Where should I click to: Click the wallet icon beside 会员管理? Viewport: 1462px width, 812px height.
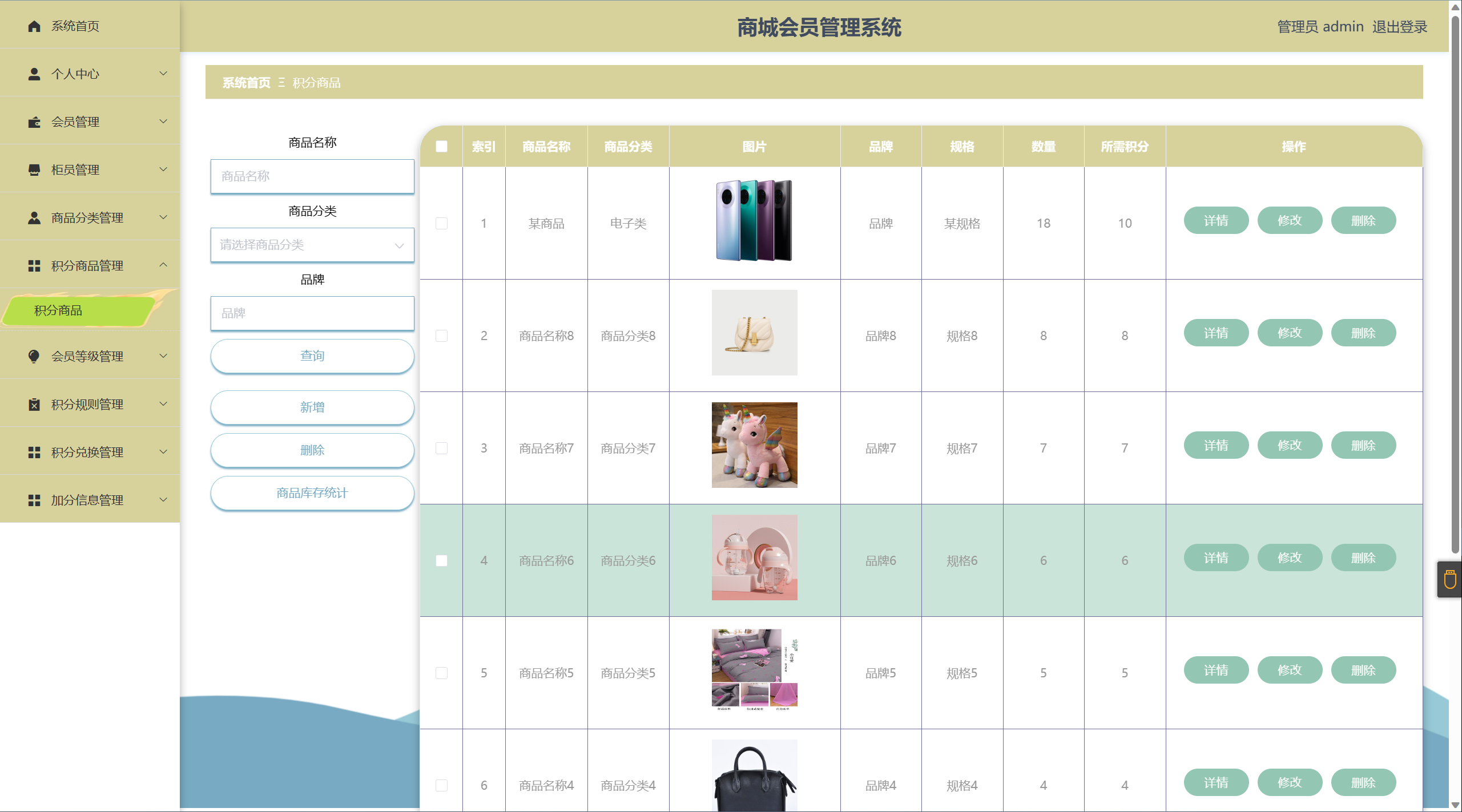click(34, 122)
